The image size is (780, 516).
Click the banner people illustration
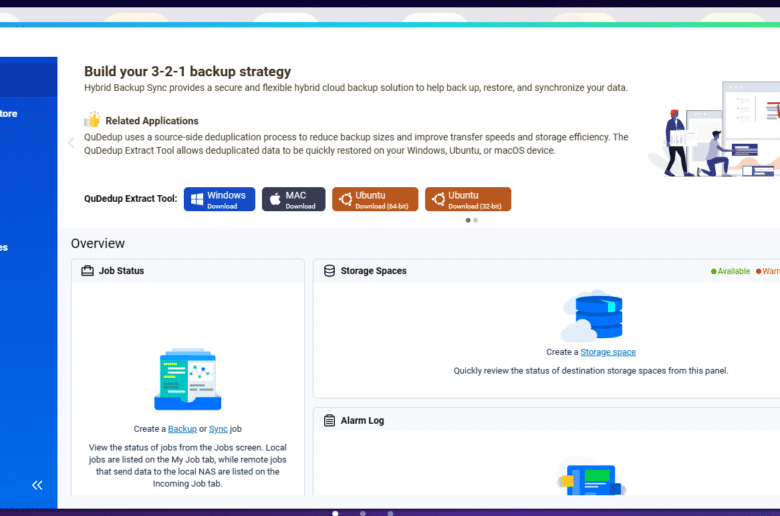(714, 129)
